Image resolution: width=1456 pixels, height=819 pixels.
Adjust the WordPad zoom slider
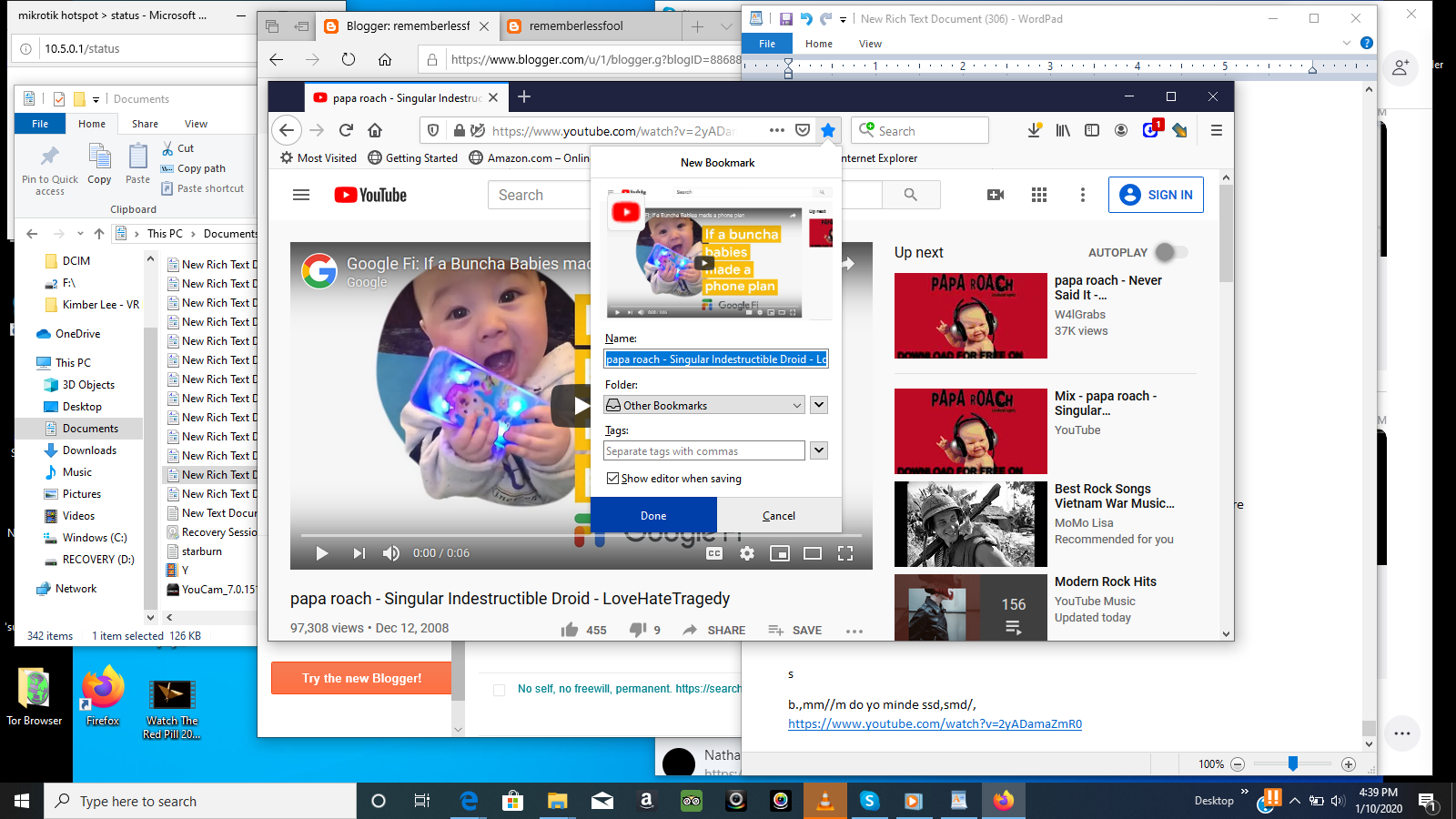click(x=1292, y=763)
